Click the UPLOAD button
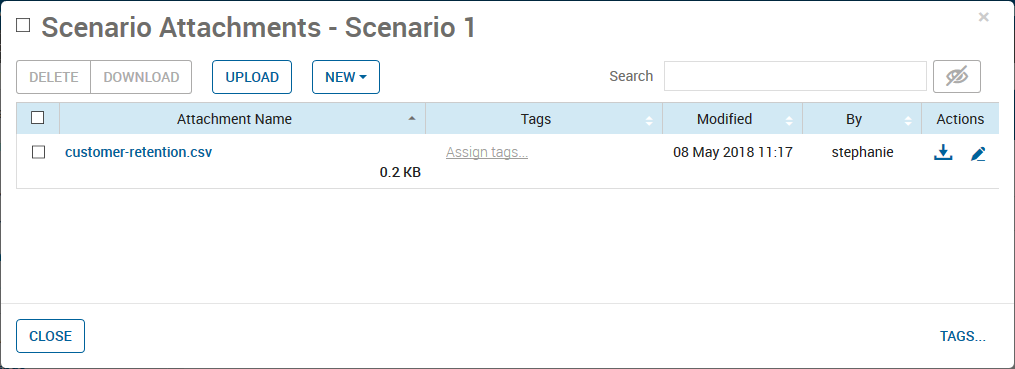Image resolution: width=1015 pixels, height=369 pixels. click(252, 77)
